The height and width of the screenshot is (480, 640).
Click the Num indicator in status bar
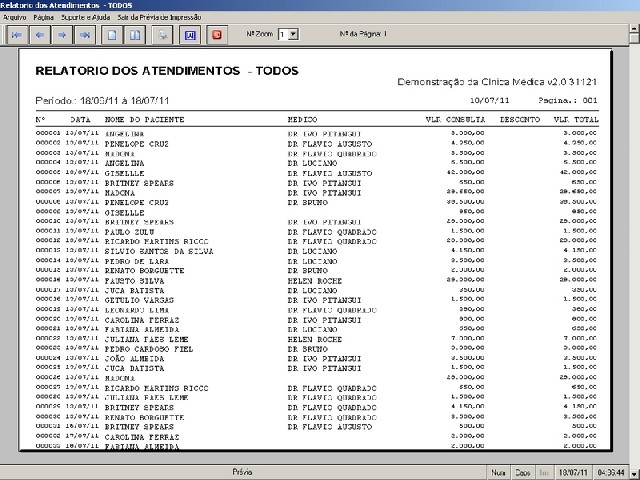498,473
